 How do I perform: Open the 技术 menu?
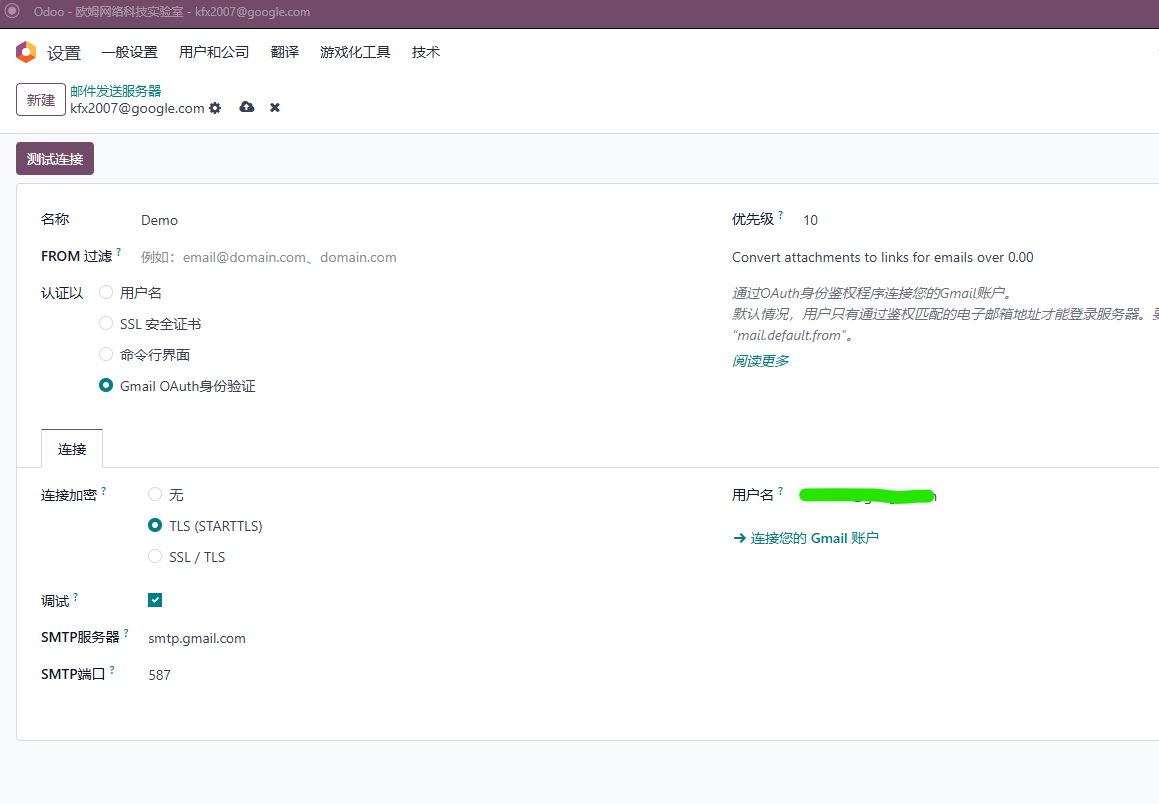(426, 52)
